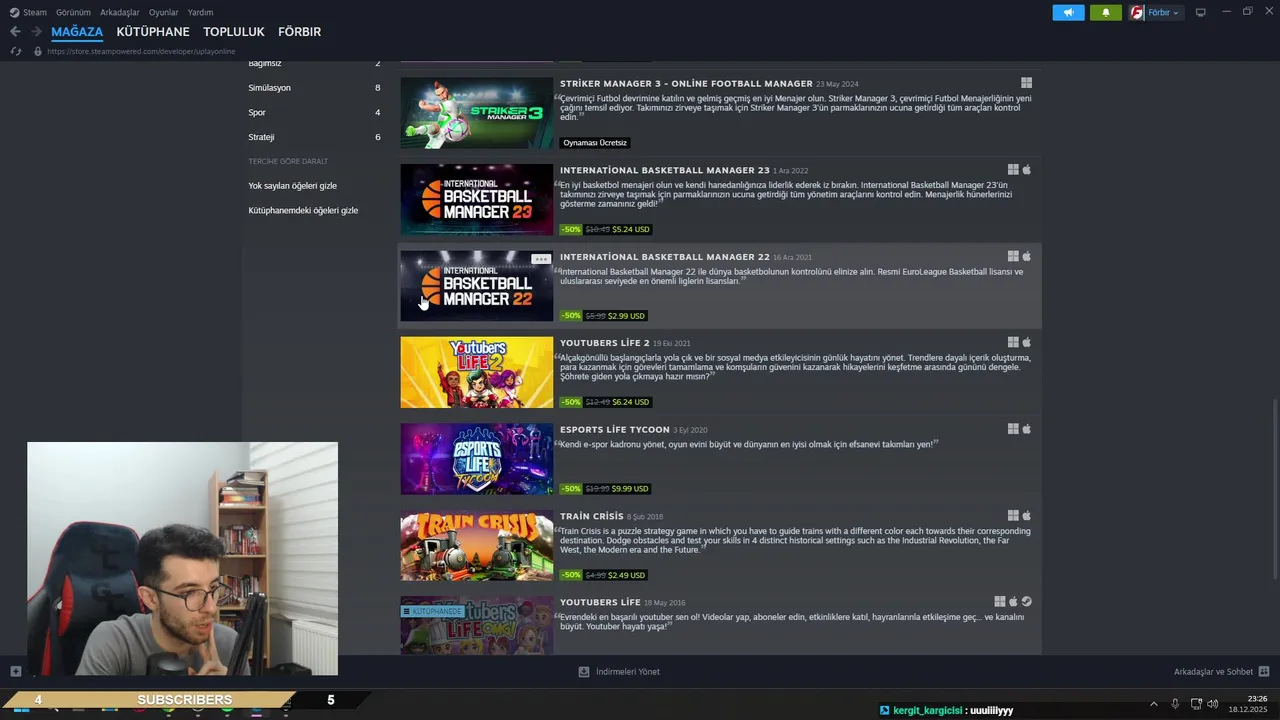Screen dimensions: 1280x720
Task: Click the padlock icon beside the URL
Action: click(x=38, y=51)
